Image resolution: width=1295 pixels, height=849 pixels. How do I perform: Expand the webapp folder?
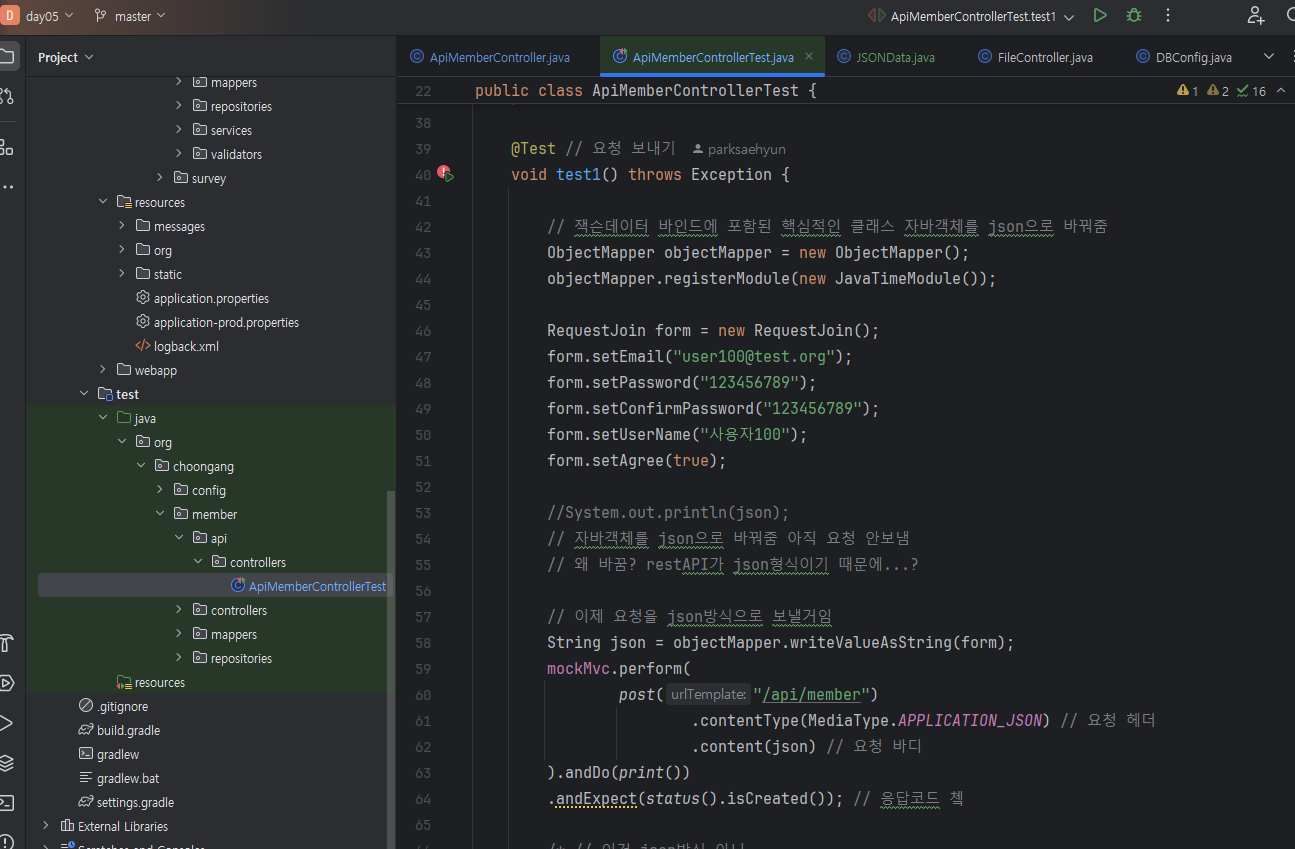tap(103, 370)
